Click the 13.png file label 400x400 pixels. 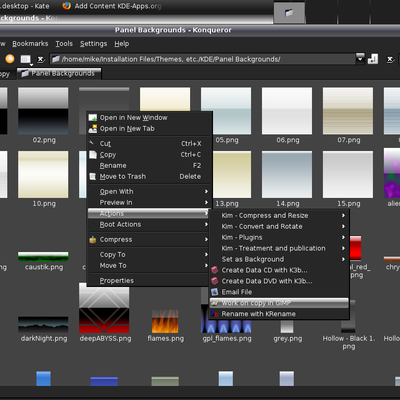(x=227, y=204)
